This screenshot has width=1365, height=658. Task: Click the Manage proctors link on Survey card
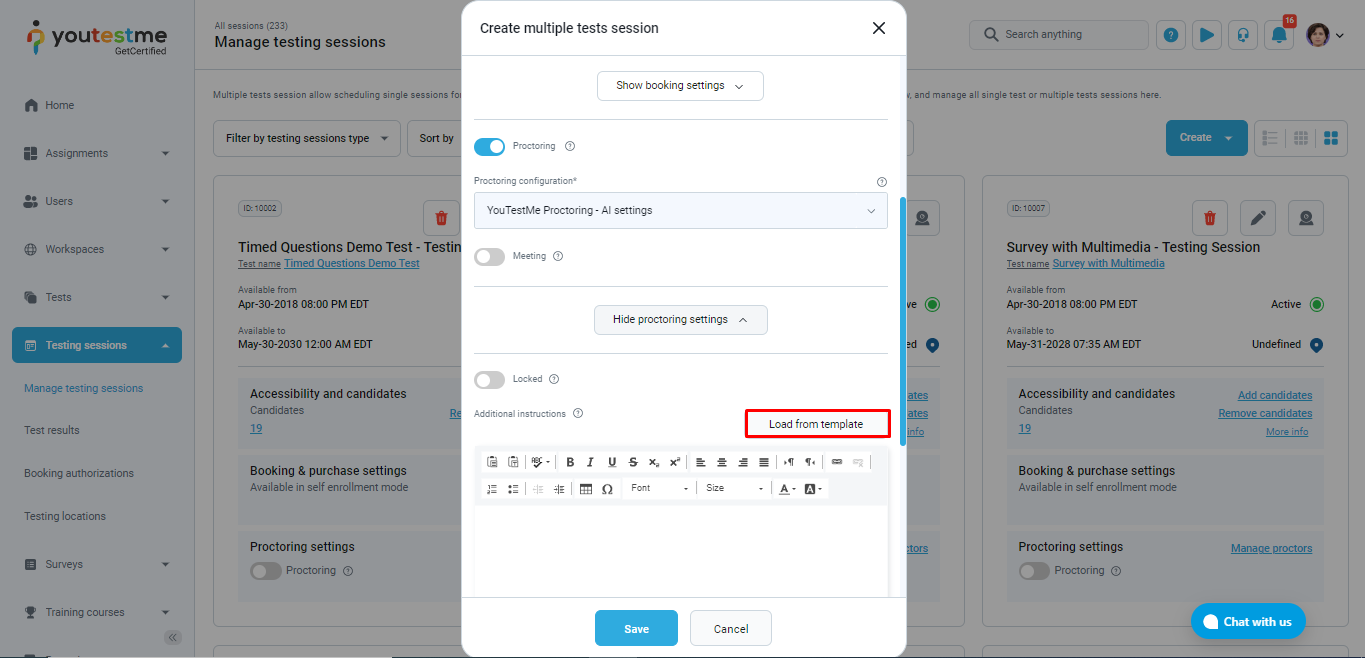click(1271, 549)
